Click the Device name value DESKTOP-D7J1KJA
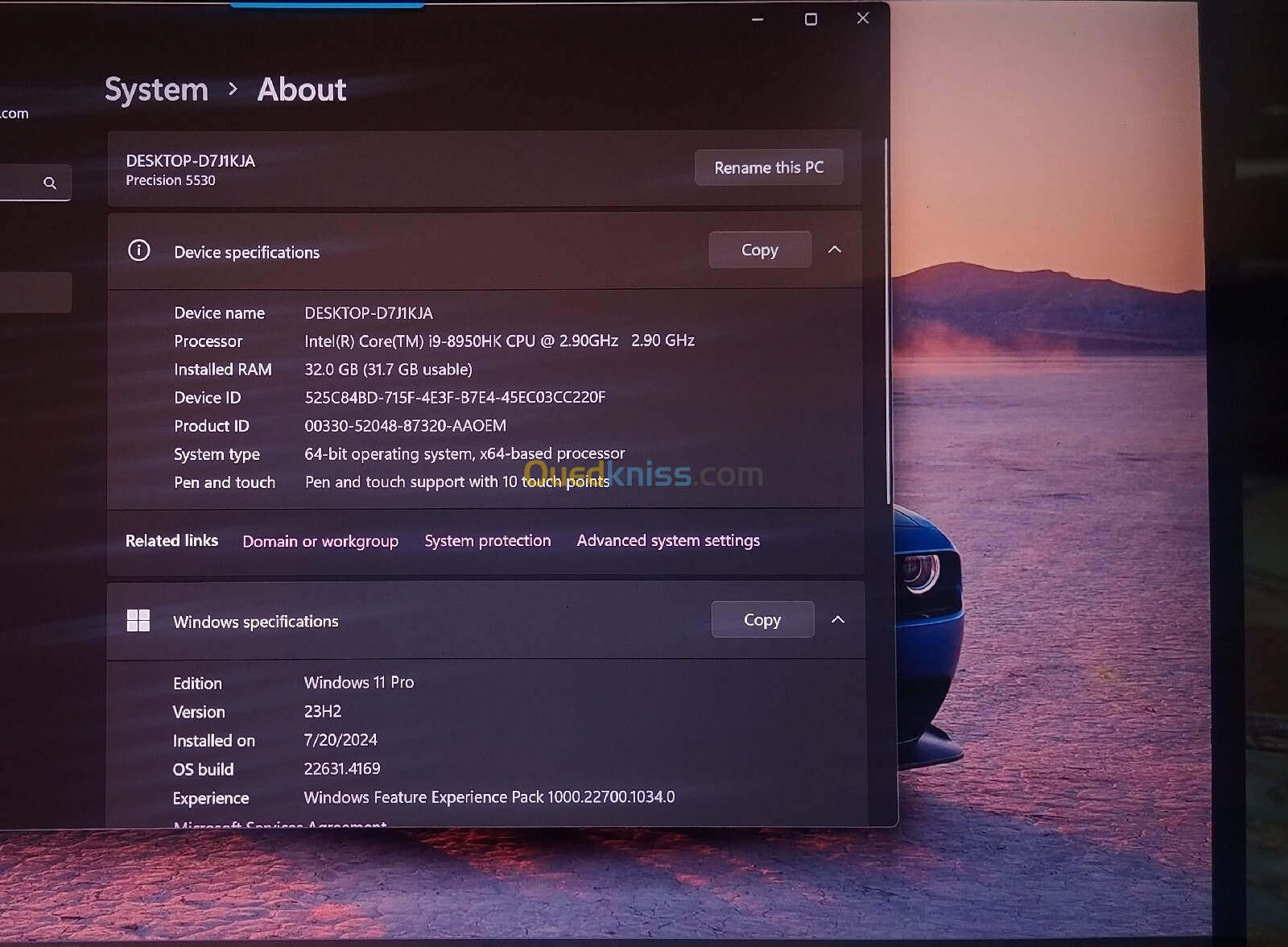 point(369,313)
